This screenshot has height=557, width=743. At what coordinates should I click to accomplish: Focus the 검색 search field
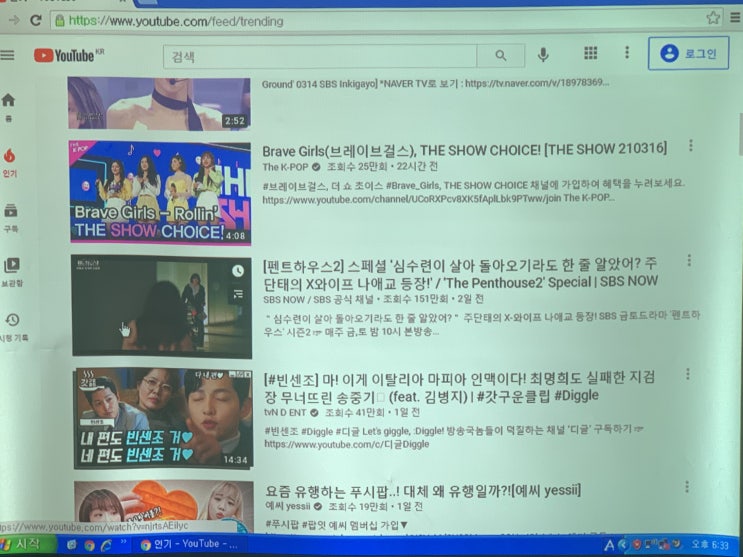click(320, 57)
